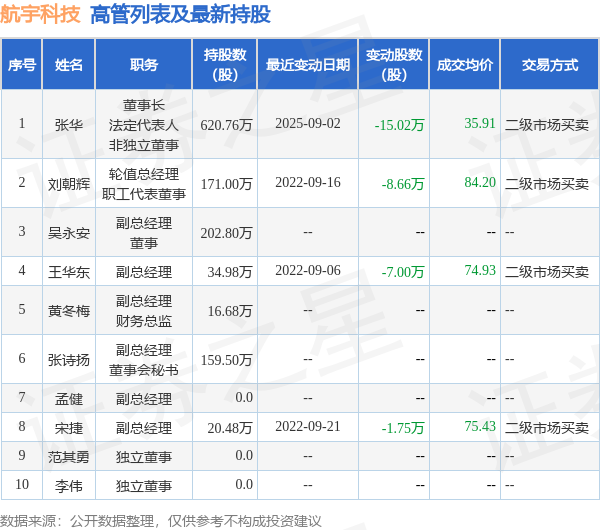This screenshot has width=600, height=530.
Task: Select the 成交均价 column header
Action: coord(465,65)
